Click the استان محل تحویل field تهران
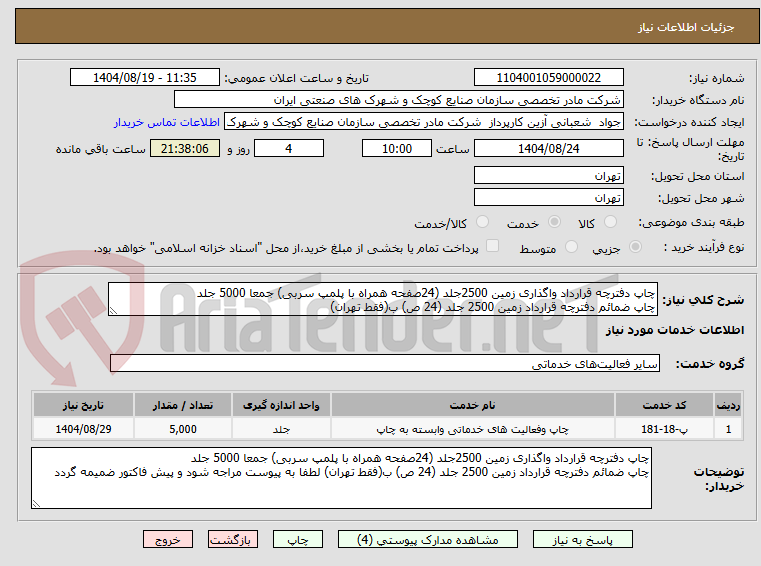 (x=548, y=175)
